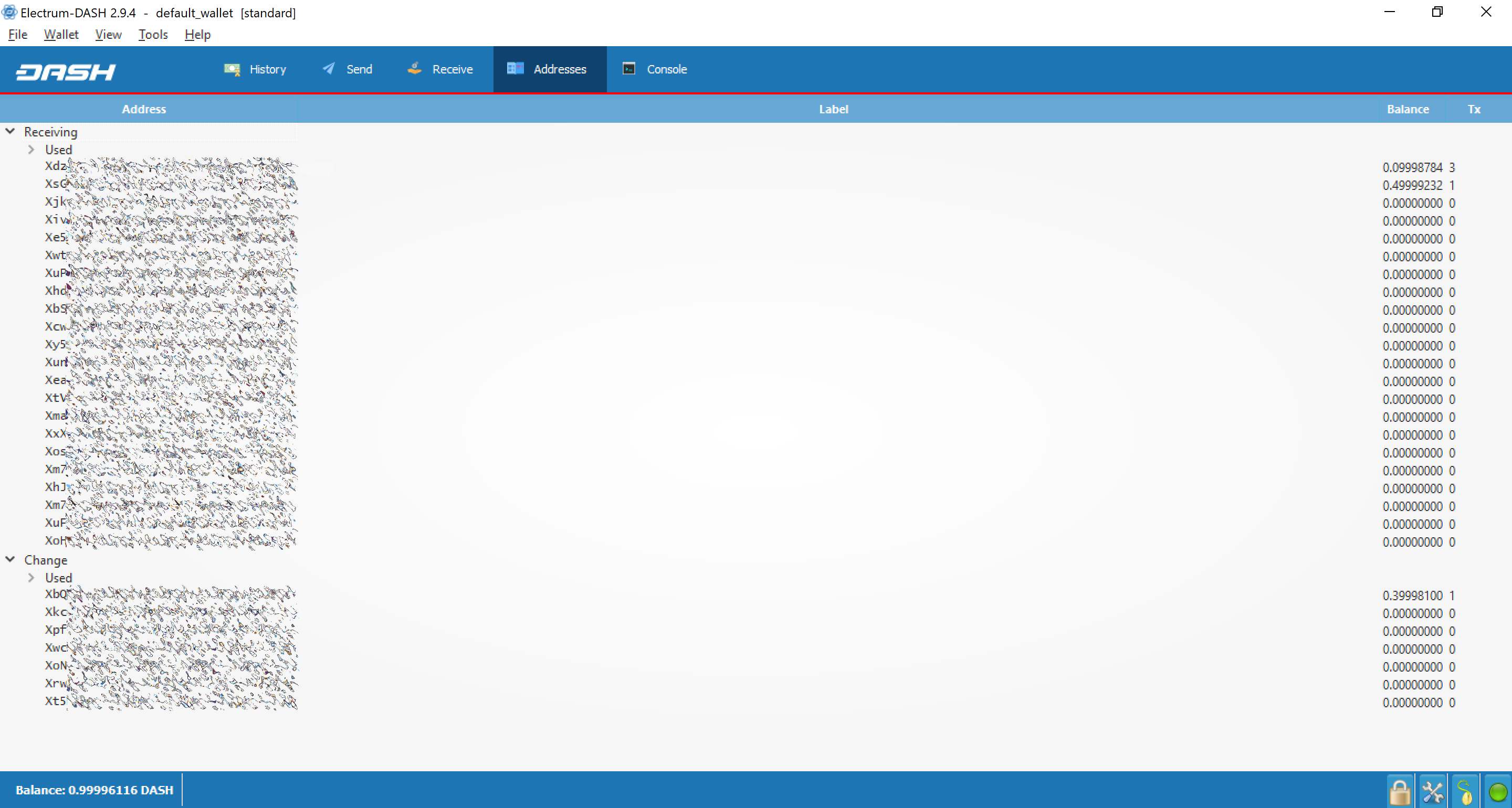This screenshot has width=1512, height=808.
Task: Click the Console tab icon
Action: [629, 68]
